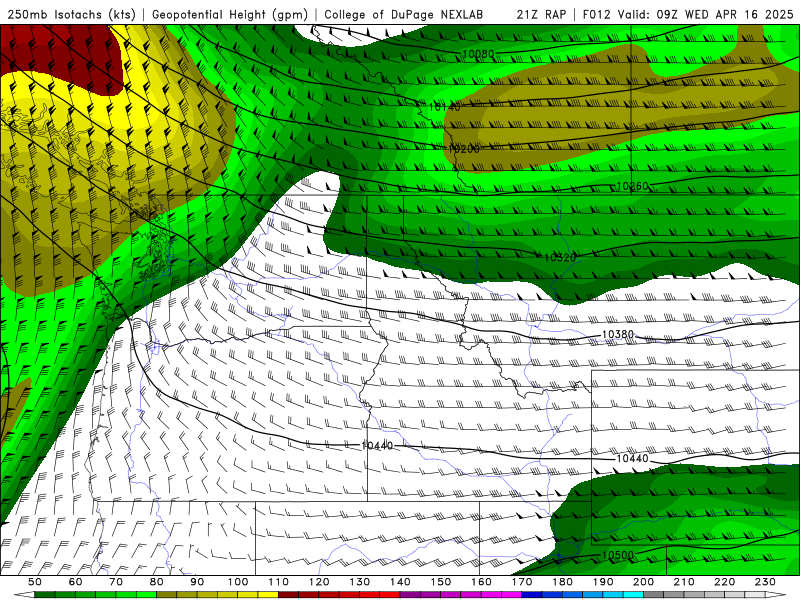This screenshot has width=800, height=600.
Task: Click the 50 value on the color scale
Action: click(35, 582)
